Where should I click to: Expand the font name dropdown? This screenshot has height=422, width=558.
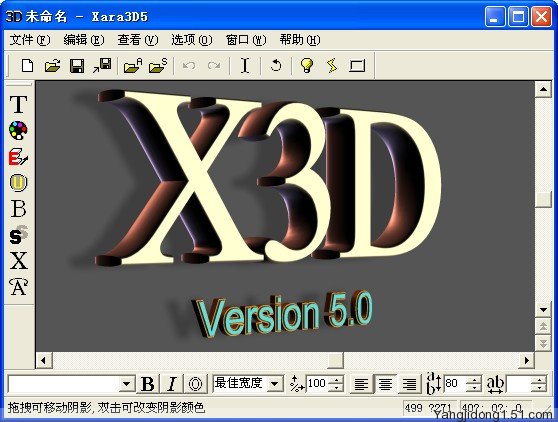pos(126,384)
